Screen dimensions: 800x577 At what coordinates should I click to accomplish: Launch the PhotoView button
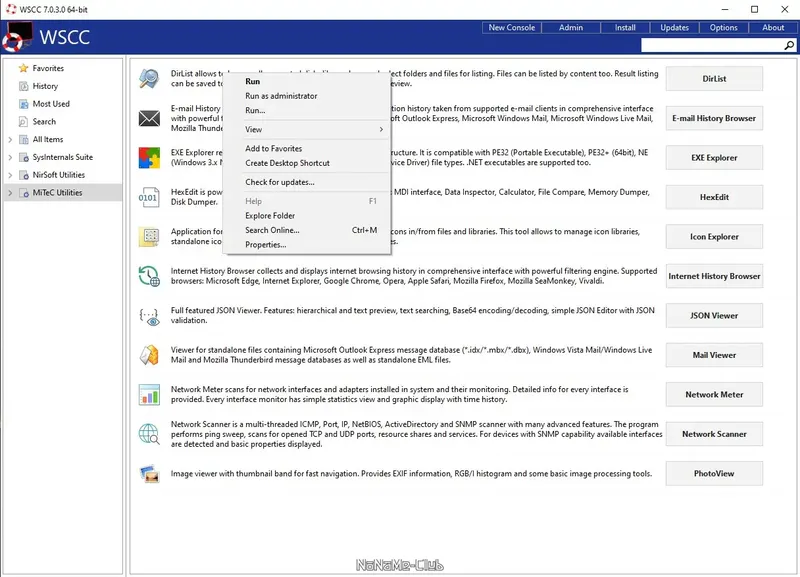tap(714, 473)
